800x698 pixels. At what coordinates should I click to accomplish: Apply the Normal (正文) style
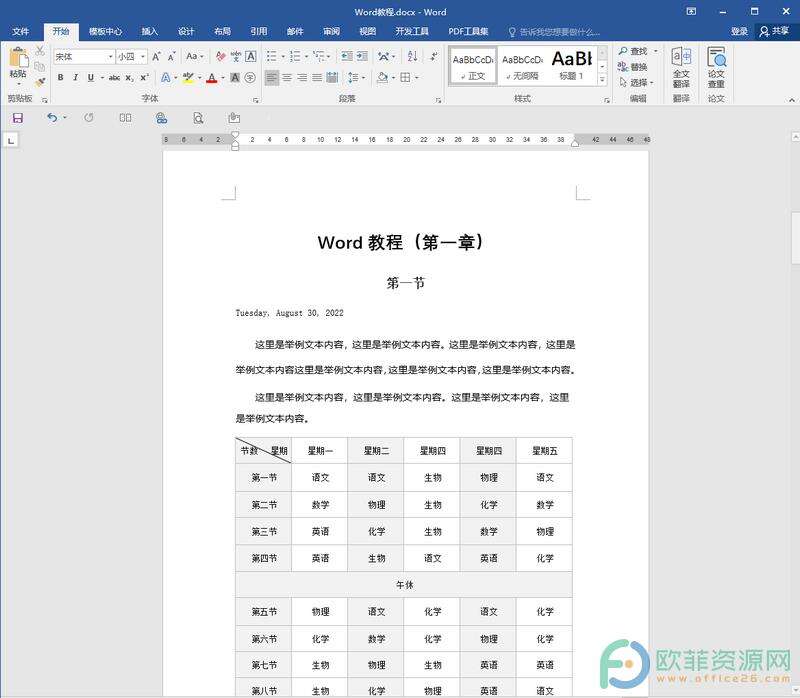click(x=473, y=66)
